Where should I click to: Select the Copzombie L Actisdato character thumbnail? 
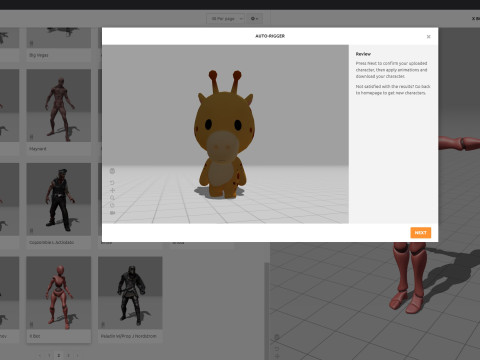pyautogui.click(x=59, y=199)
